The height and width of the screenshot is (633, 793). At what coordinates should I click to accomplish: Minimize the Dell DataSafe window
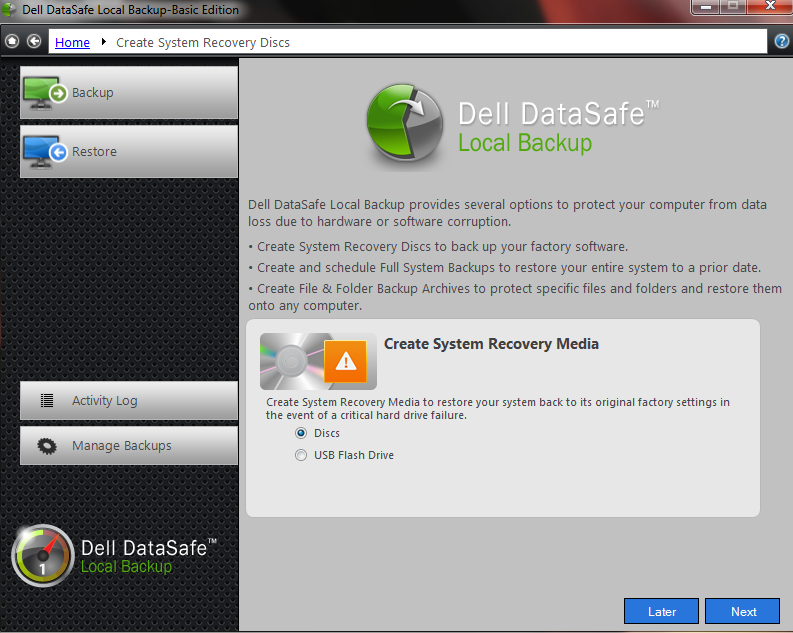(706, 7)
